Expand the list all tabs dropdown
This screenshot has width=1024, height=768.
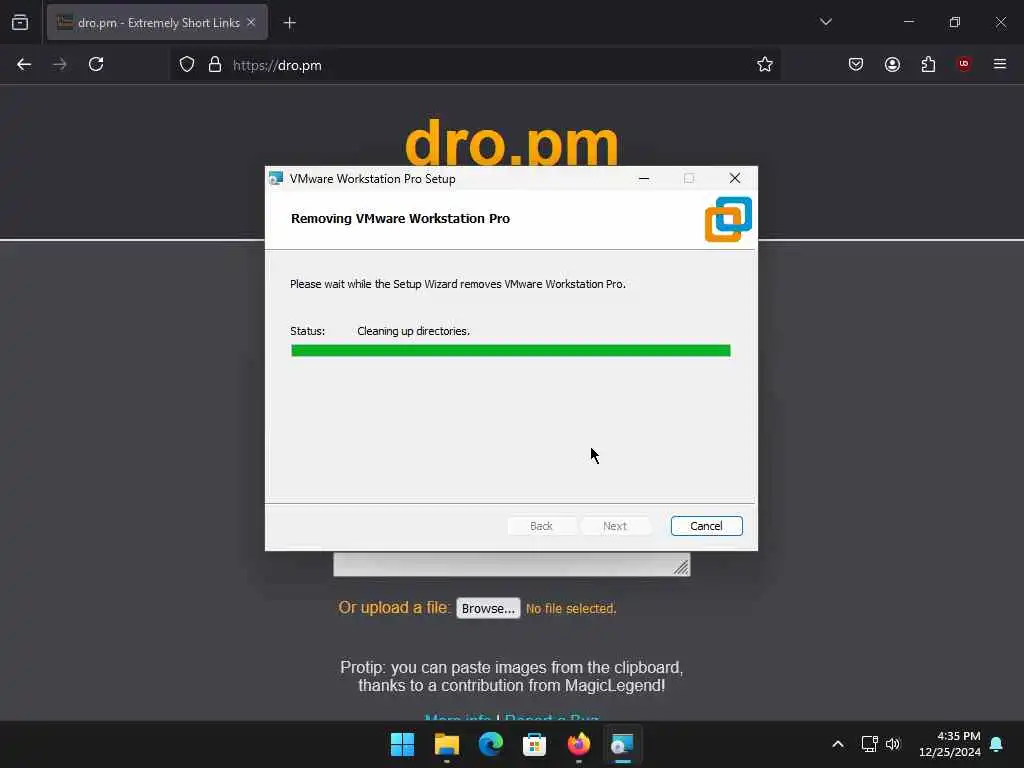825,22
